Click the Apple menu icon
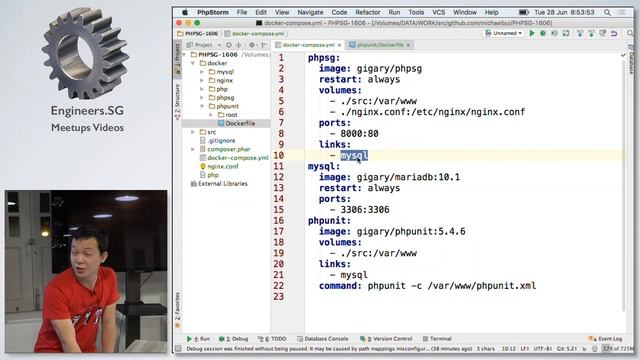 tap(184, 12)
